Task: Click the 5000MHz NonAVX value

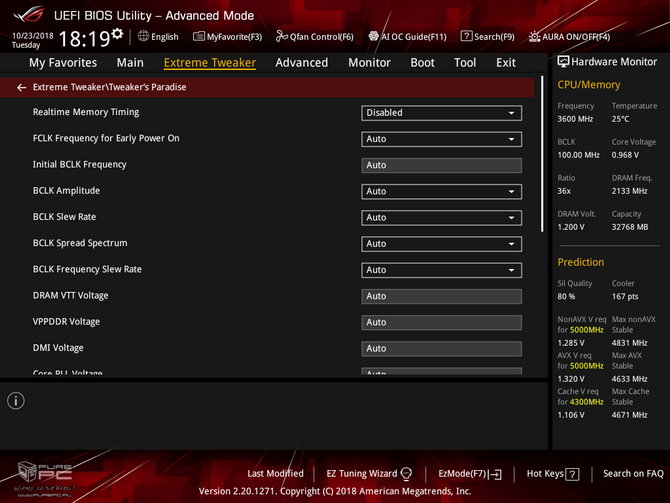Action: click(586, 330)
